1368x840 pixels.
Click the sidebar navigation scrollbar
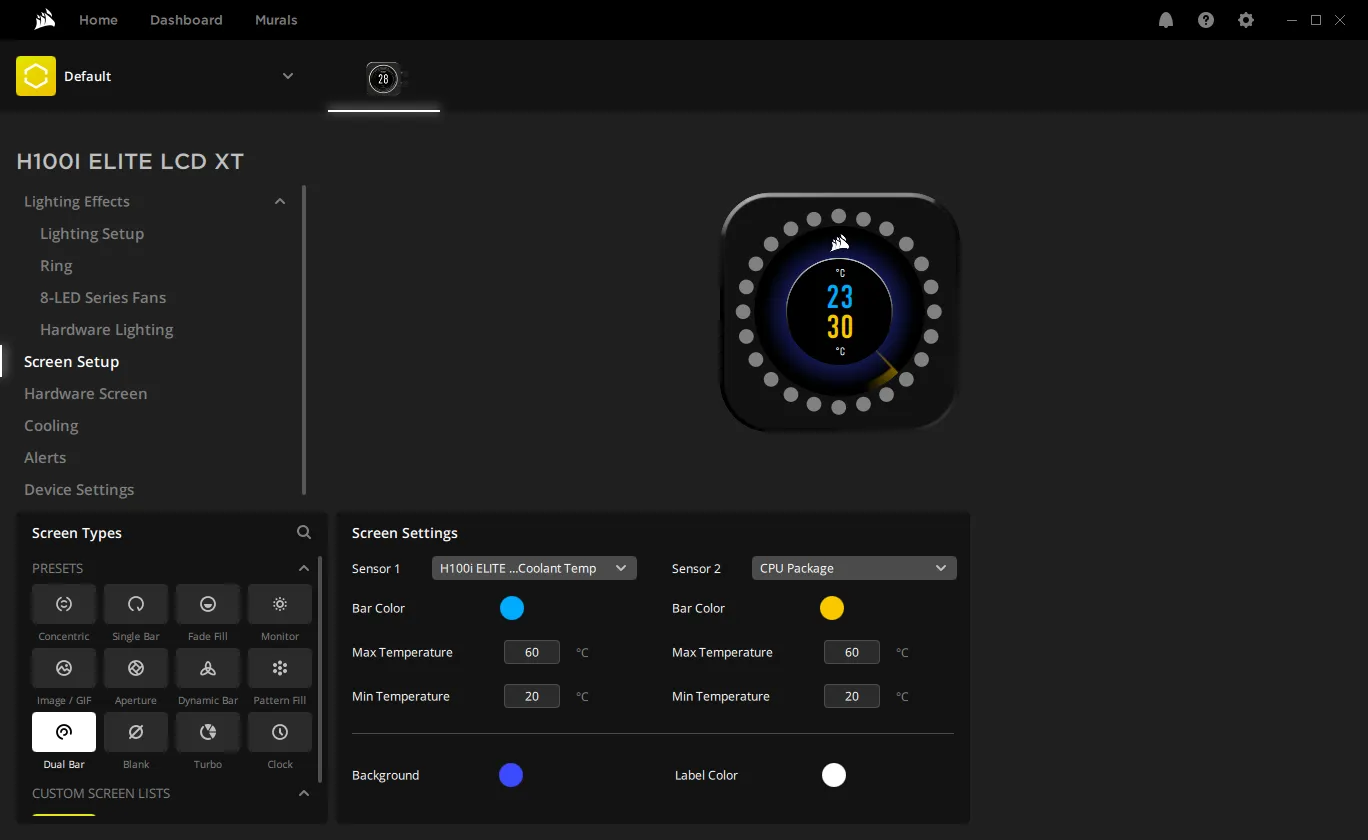[304, 340]
